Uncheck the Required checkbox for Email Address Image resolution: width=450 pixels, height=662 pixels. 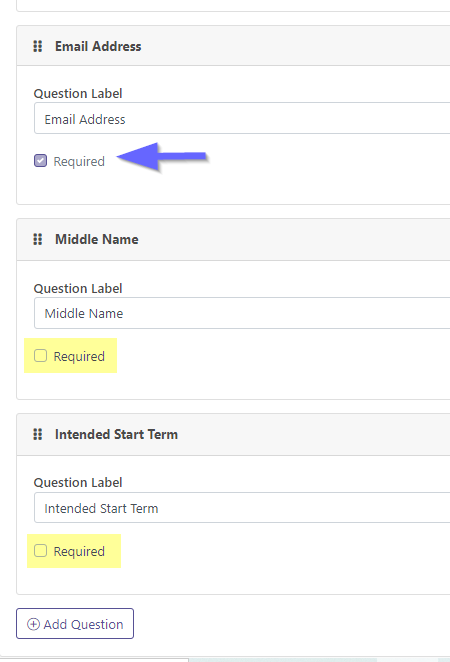point(41,161)
